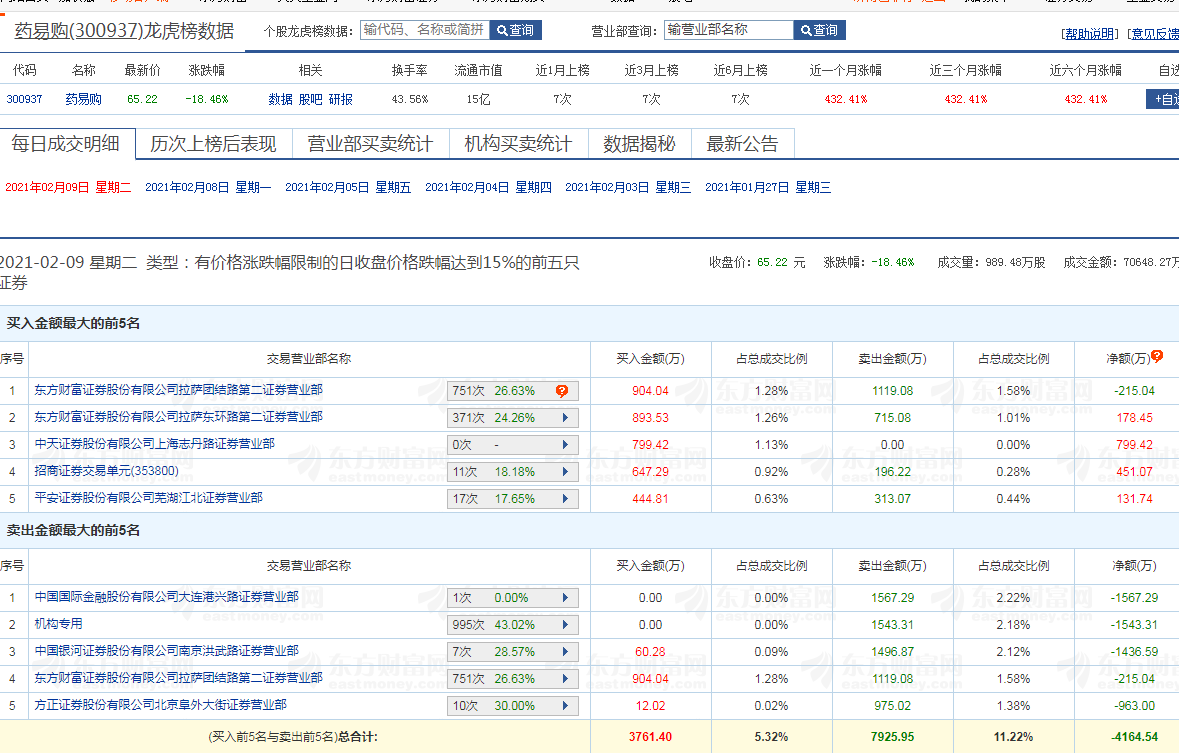This screenshot has height=753, width=1179.
Task: Open 东方财富证券拉萨东环路第二证券营业部 link
Action: pyautogui.click(x=178, y=417)
